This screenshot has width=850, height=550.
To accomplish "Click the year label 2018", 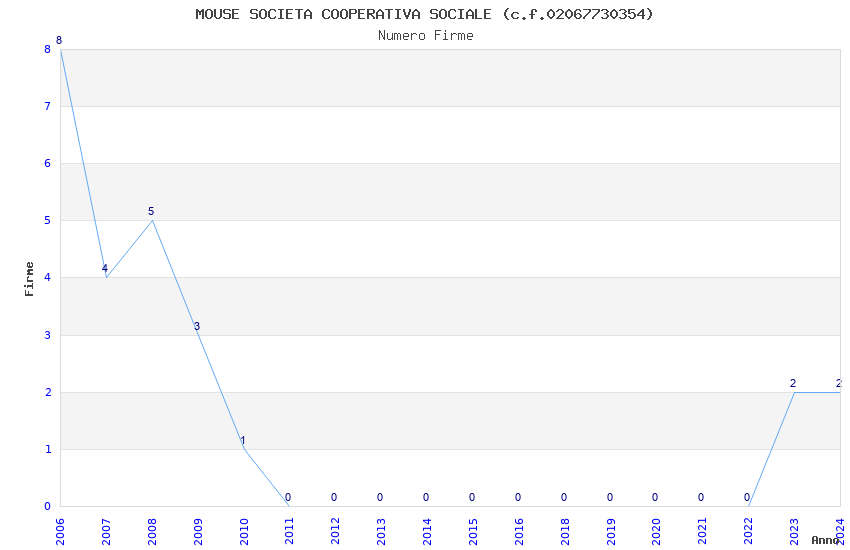I will [565, 531].
